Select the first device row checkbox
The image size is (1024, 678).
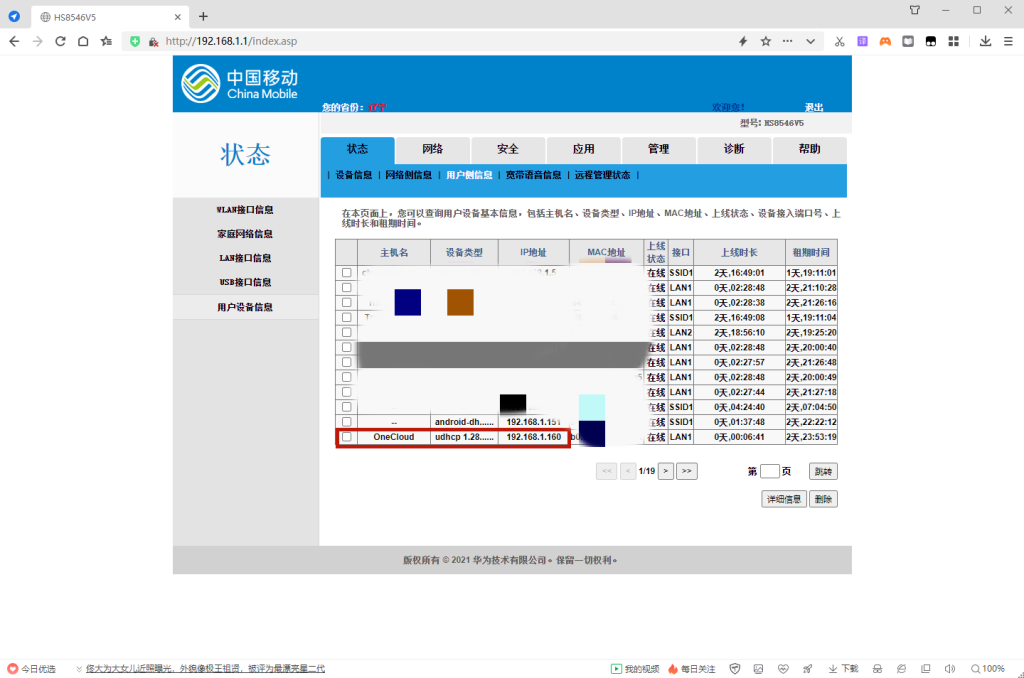coord(347,272)
